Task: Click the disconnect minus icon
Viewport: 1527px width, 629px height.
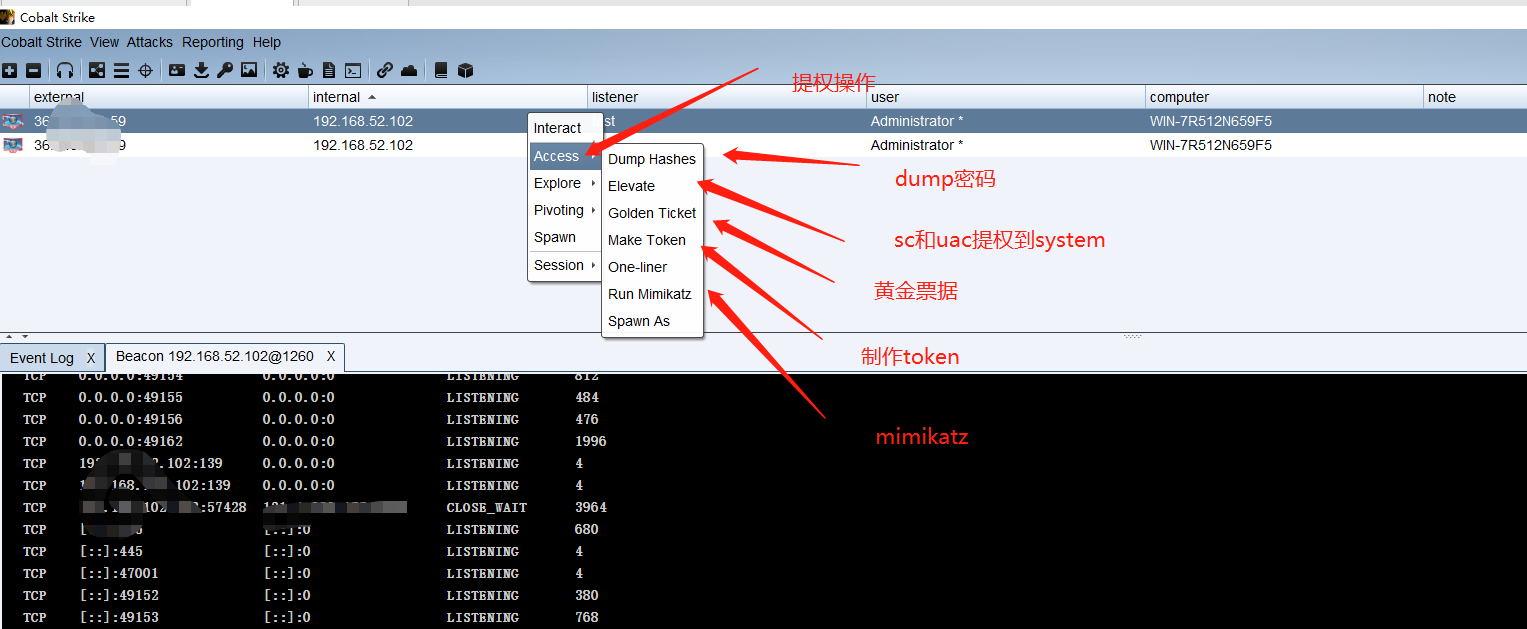Action: point(33,70)
